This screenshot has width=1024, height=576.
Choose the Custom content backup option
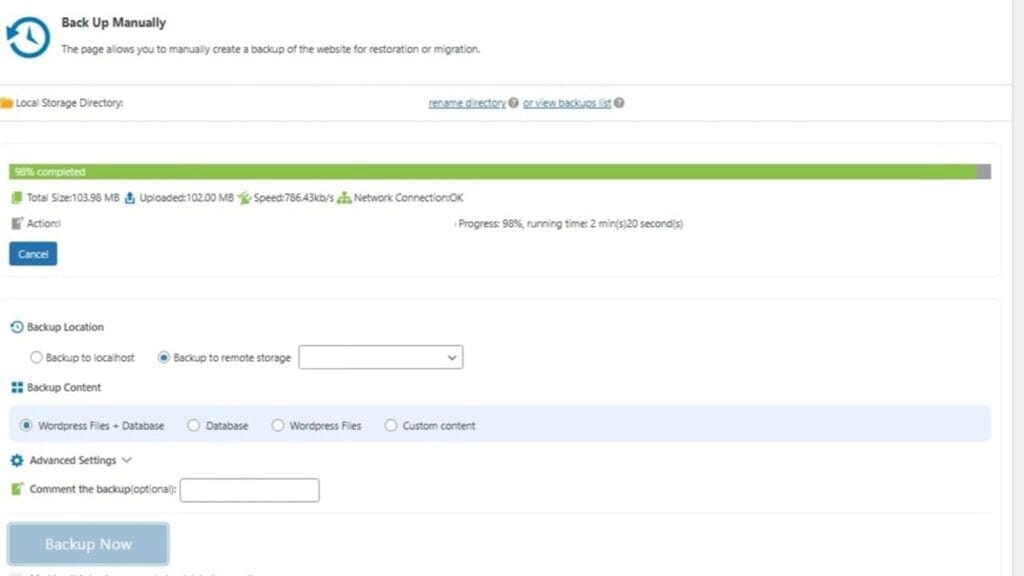(x=391, y=425)
